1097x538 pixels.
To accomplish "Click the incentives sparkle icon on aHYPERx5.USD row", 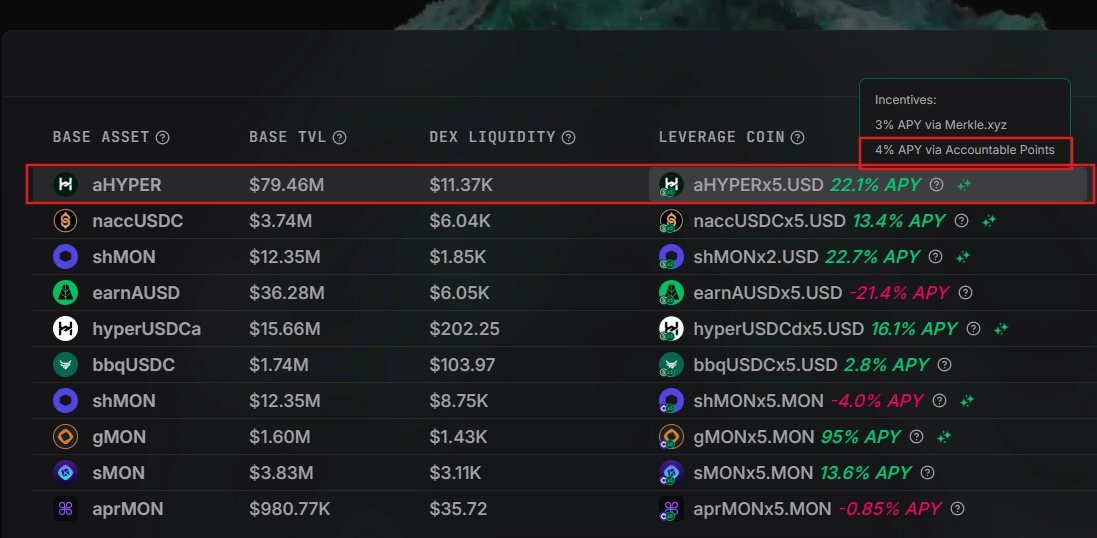I will click(964, 185).
